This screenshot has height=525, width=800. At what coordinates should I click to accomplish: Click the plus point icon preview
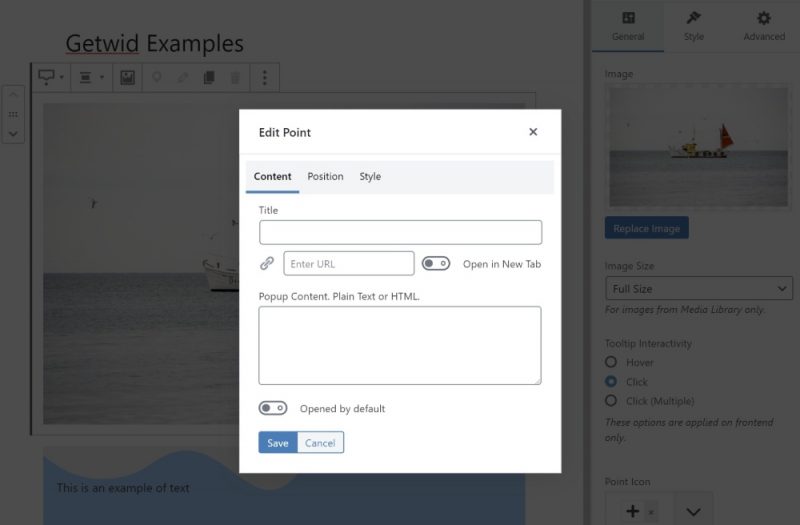633,511
